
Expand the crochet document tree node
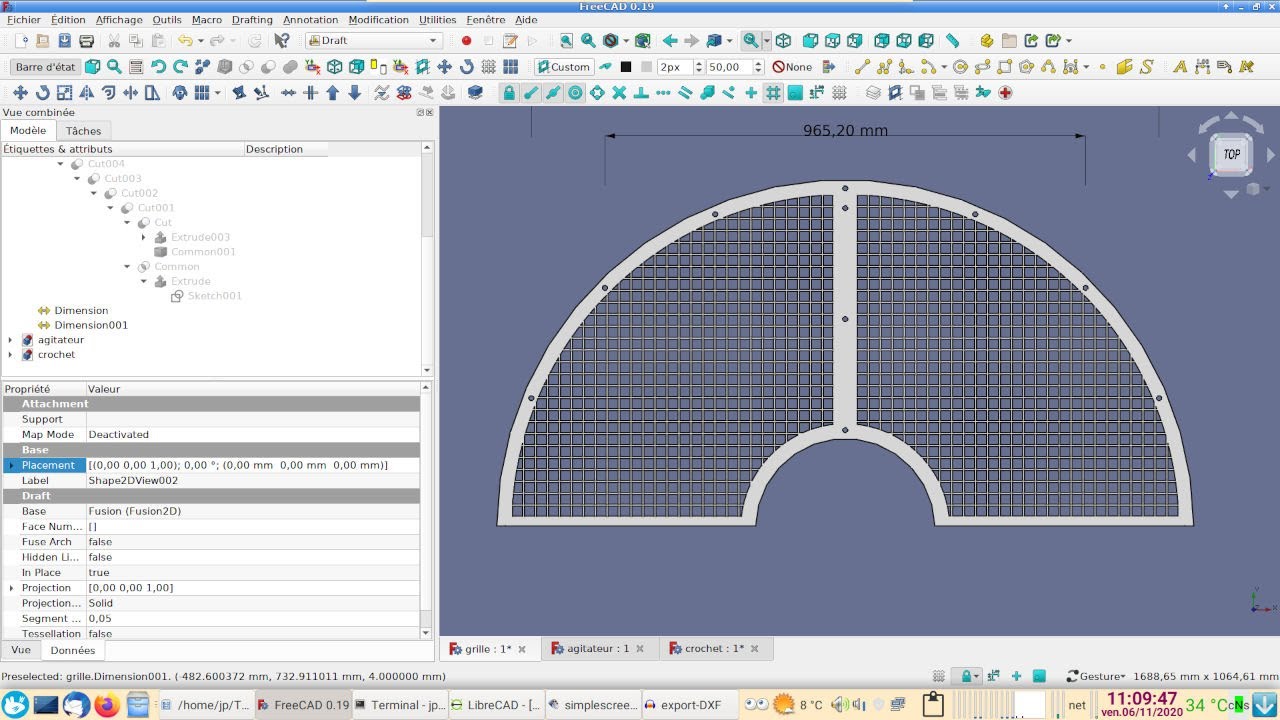point(11,355)
